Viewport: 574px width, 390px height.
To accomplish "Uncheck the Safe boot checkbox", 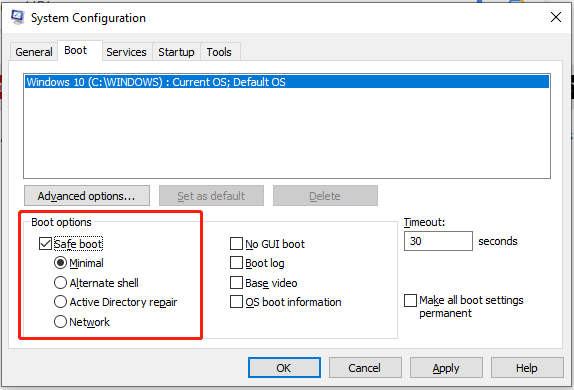I will coord(45,244).
